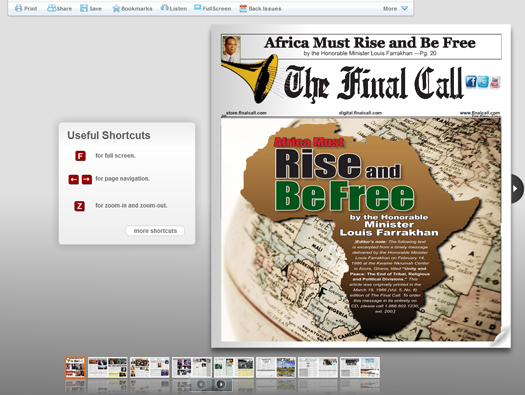Select the third thumbnail spread

[x=150, y=368]
